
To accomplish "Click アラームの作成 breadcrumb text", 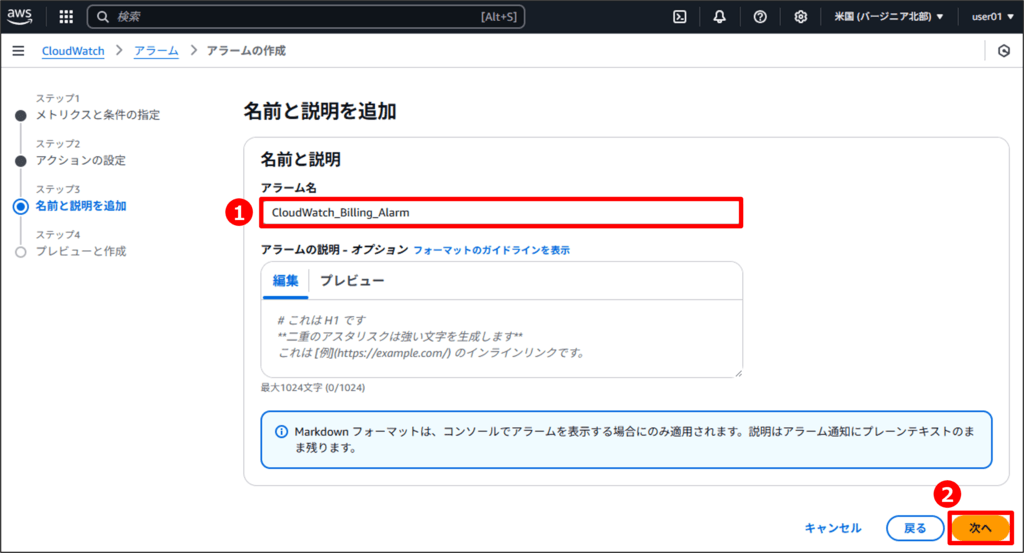I will 246,51.
